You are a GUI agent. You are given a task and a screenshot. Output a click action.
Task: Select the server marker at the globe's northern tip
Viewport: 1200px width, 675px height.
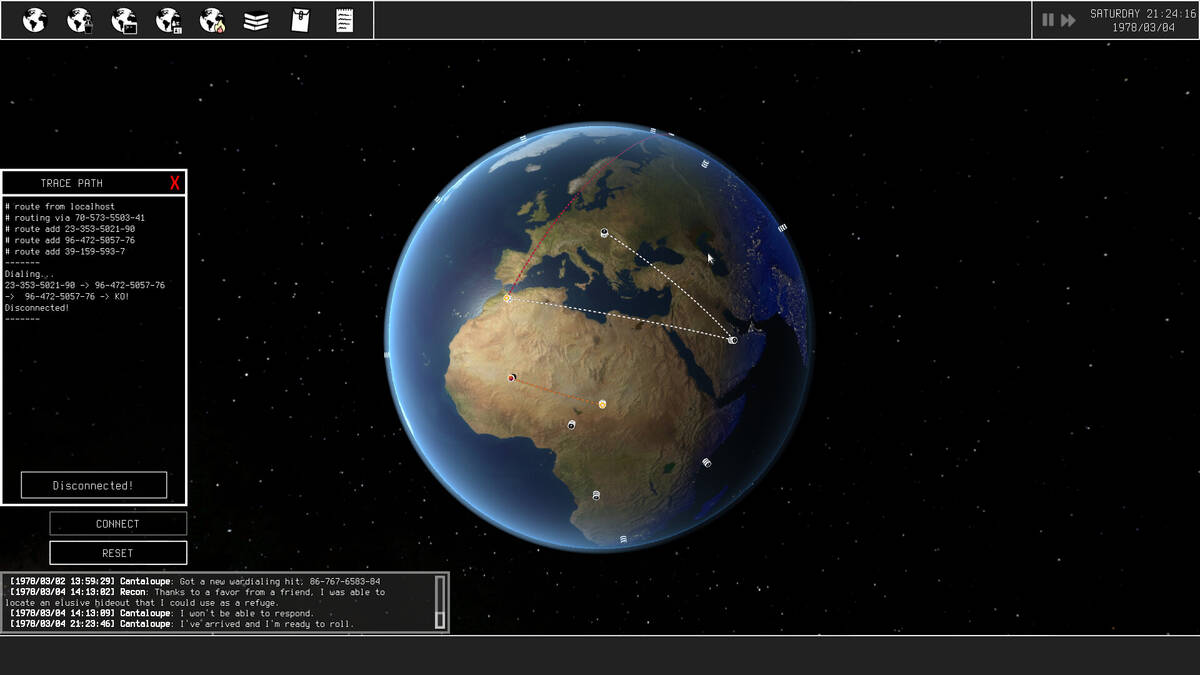[x=652, y=130]
